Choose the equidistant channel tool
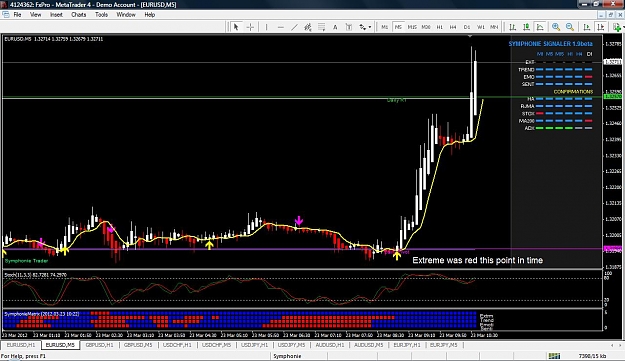 click(308, 27)
